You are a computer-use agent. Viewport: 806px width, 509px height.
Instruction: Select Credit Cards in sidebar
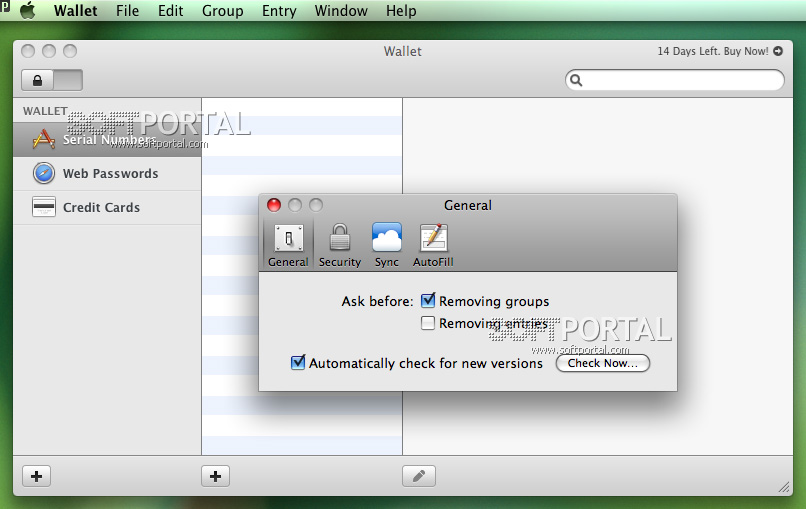(107, 208)
